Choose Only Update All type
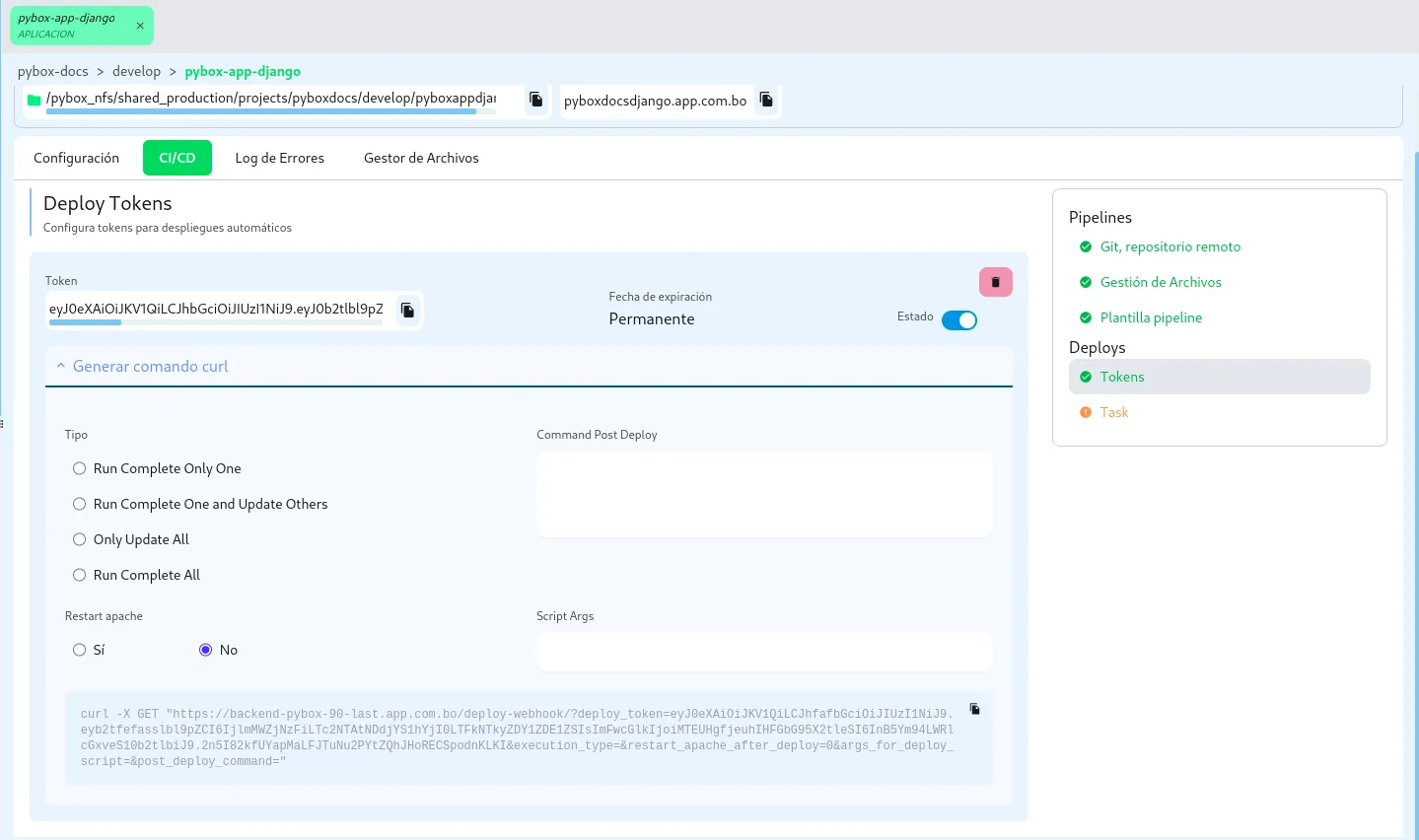This screenshot has width=1419, height=840. (80, 539)
